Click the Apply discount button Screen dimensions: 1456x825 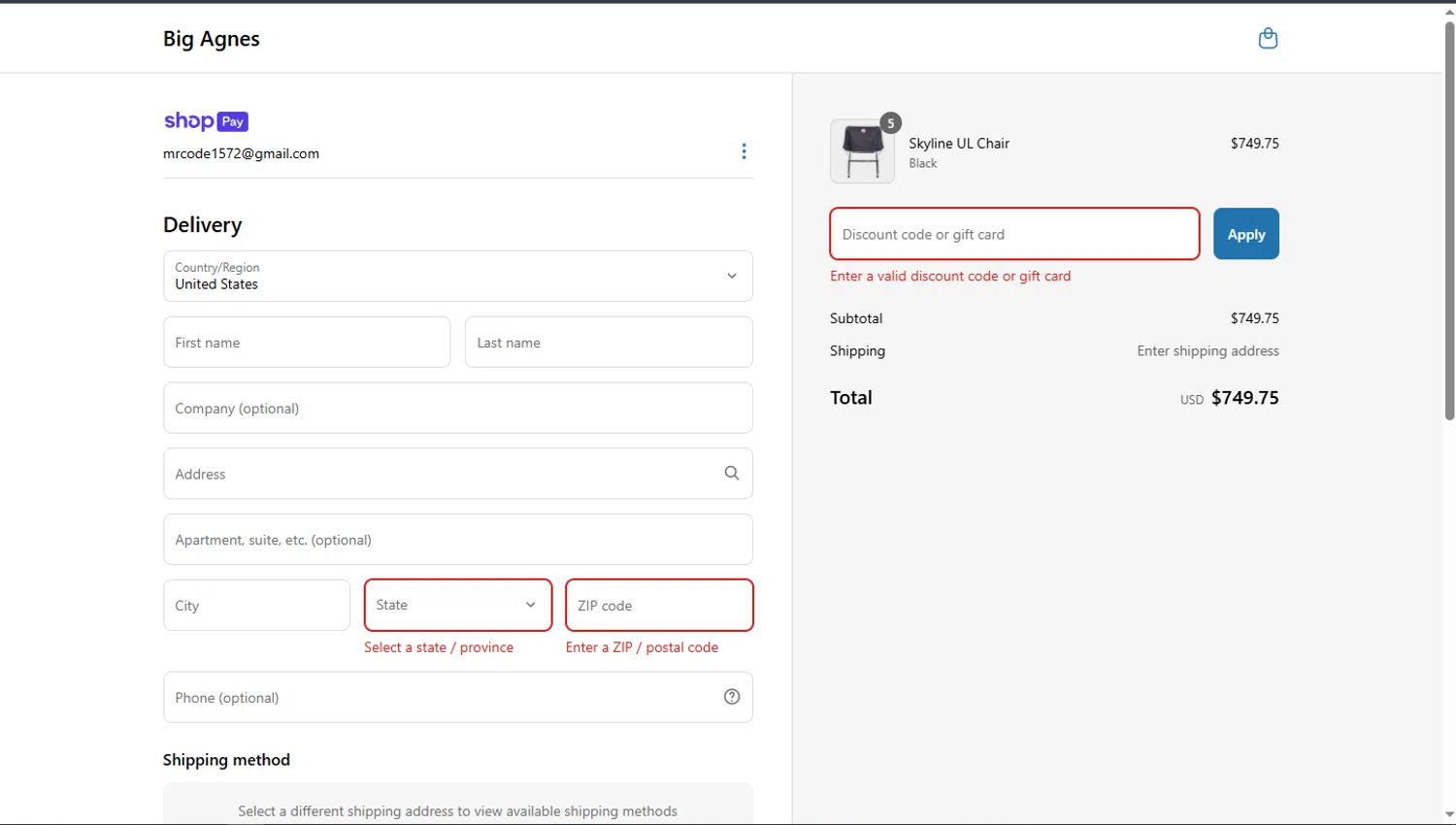click(1246, 234)
